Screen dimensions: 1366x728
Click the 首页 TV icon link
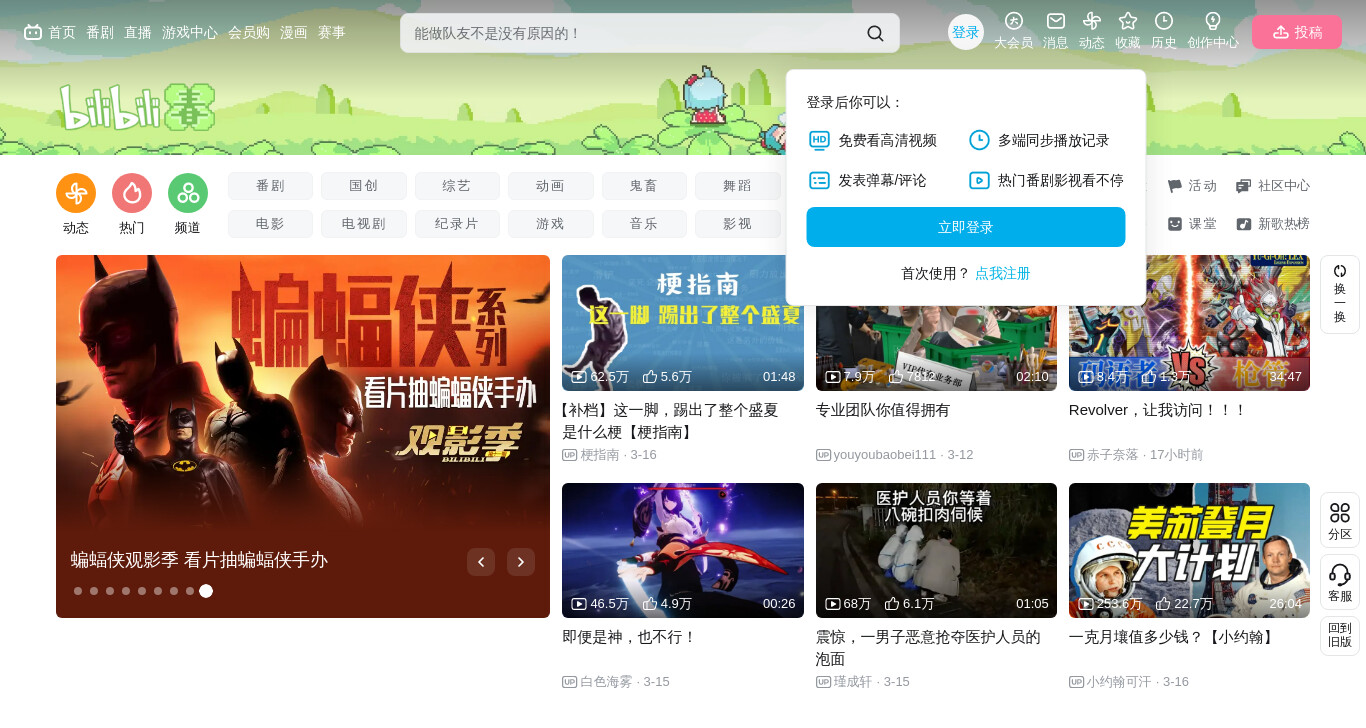click(x=50, y=32)
